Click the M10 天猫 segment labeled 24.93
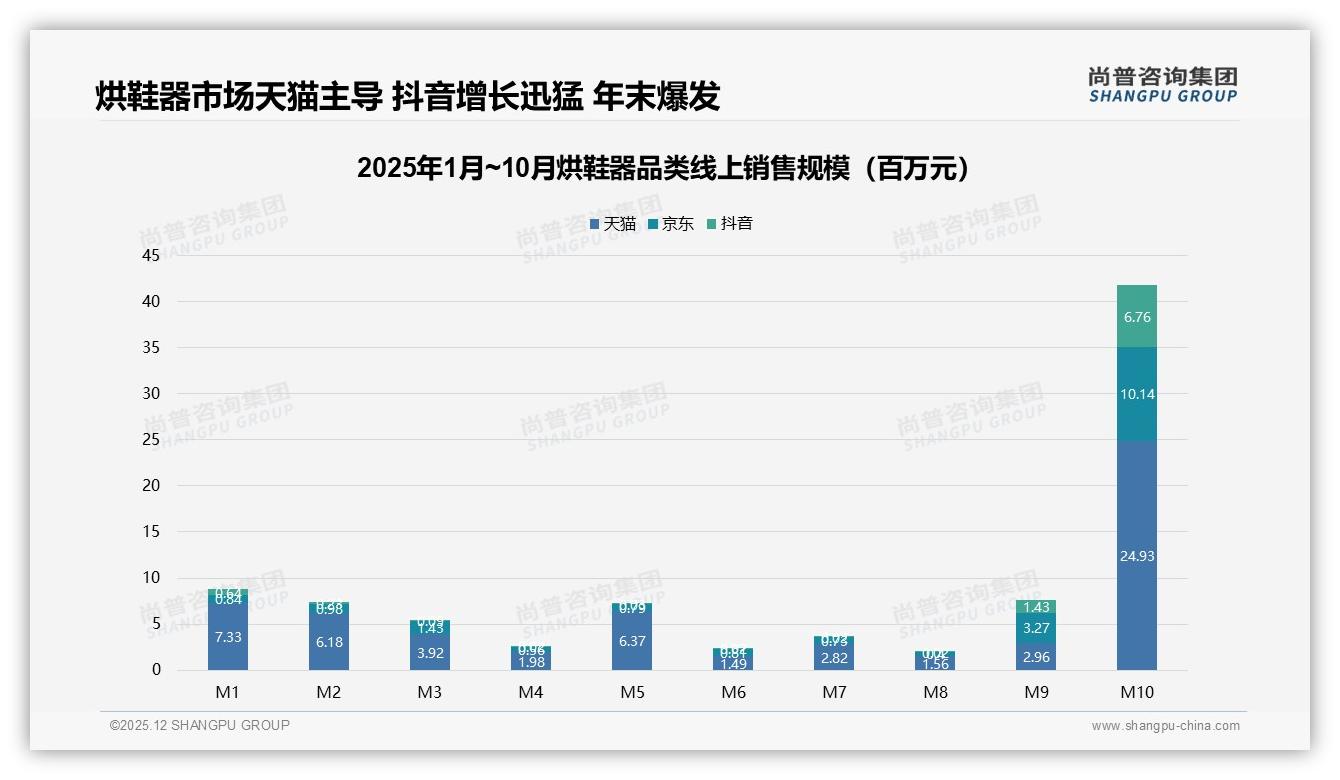The image size is (1340, 780). pos(1136,555)
